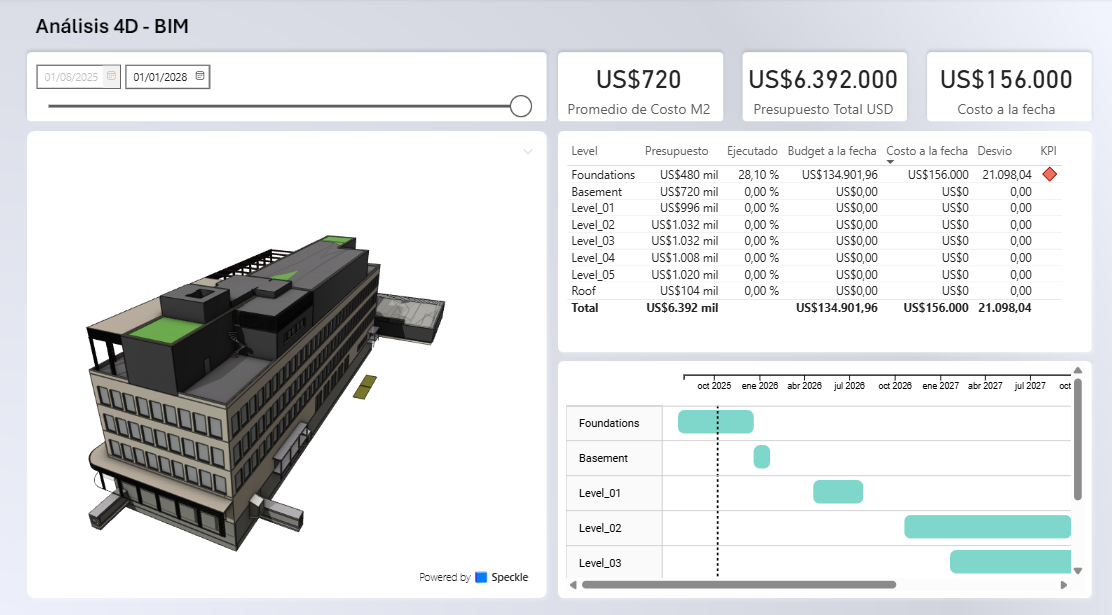Click the Gantt horizontal scrollbar thumb

tap(738, 584)
